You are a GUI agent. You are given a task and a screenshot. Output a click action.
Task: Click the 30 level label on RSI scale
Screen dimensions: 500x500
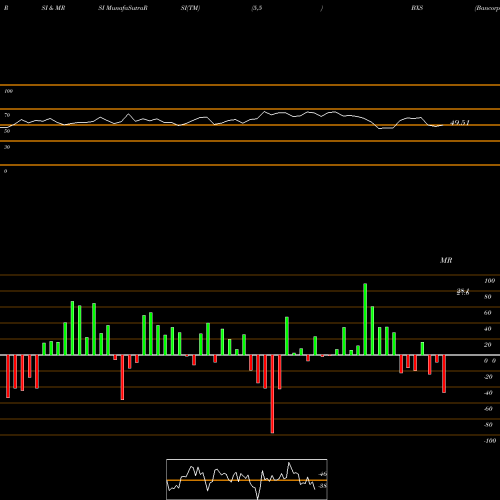[7, 147]
